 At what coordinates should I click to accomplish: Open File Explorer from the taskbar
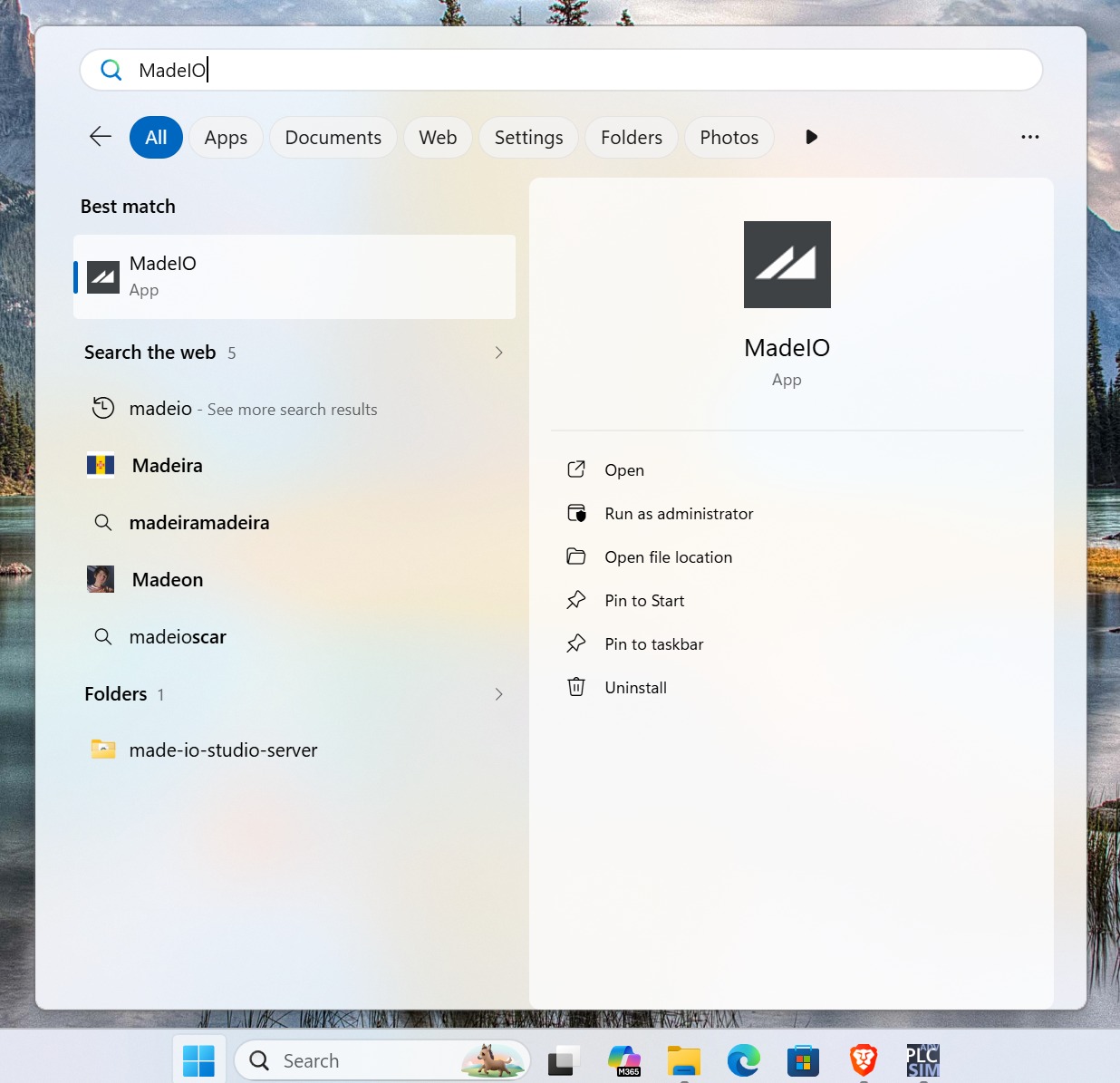click(x=684, y=1060)
